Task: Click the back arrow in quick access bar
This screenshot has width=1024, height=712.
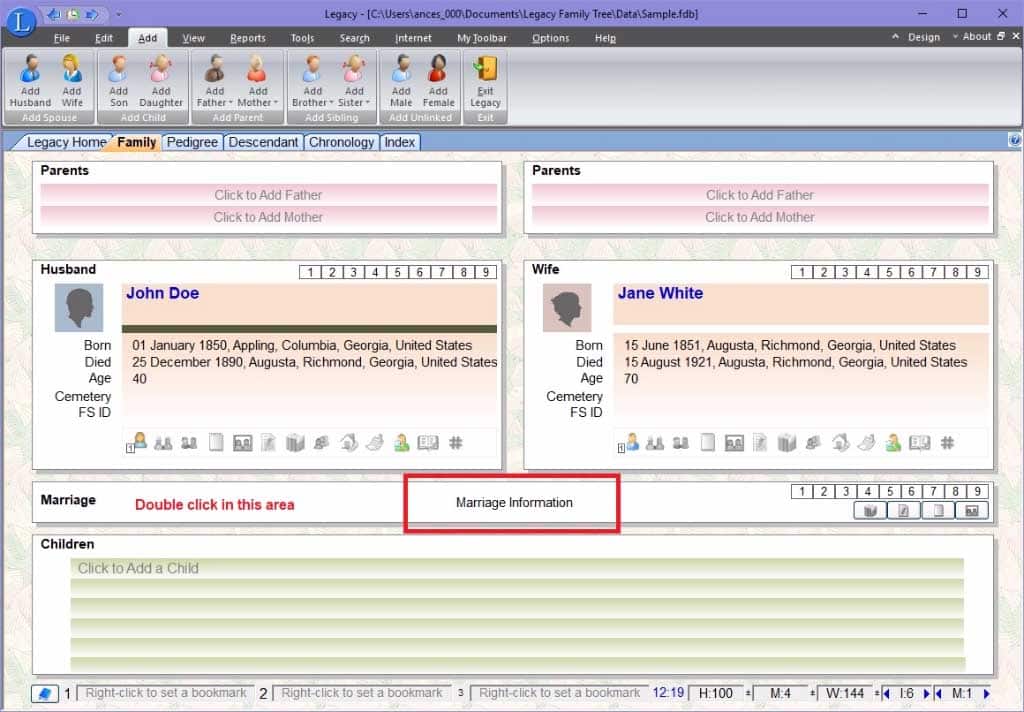Action: point(54,14)
